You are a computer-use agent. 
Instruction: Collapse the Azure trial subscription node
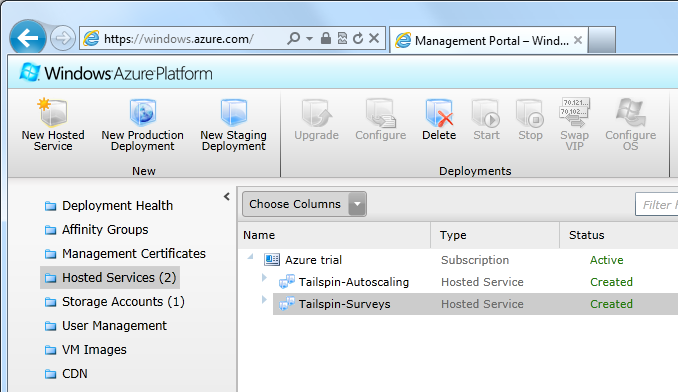coord(250,257)
